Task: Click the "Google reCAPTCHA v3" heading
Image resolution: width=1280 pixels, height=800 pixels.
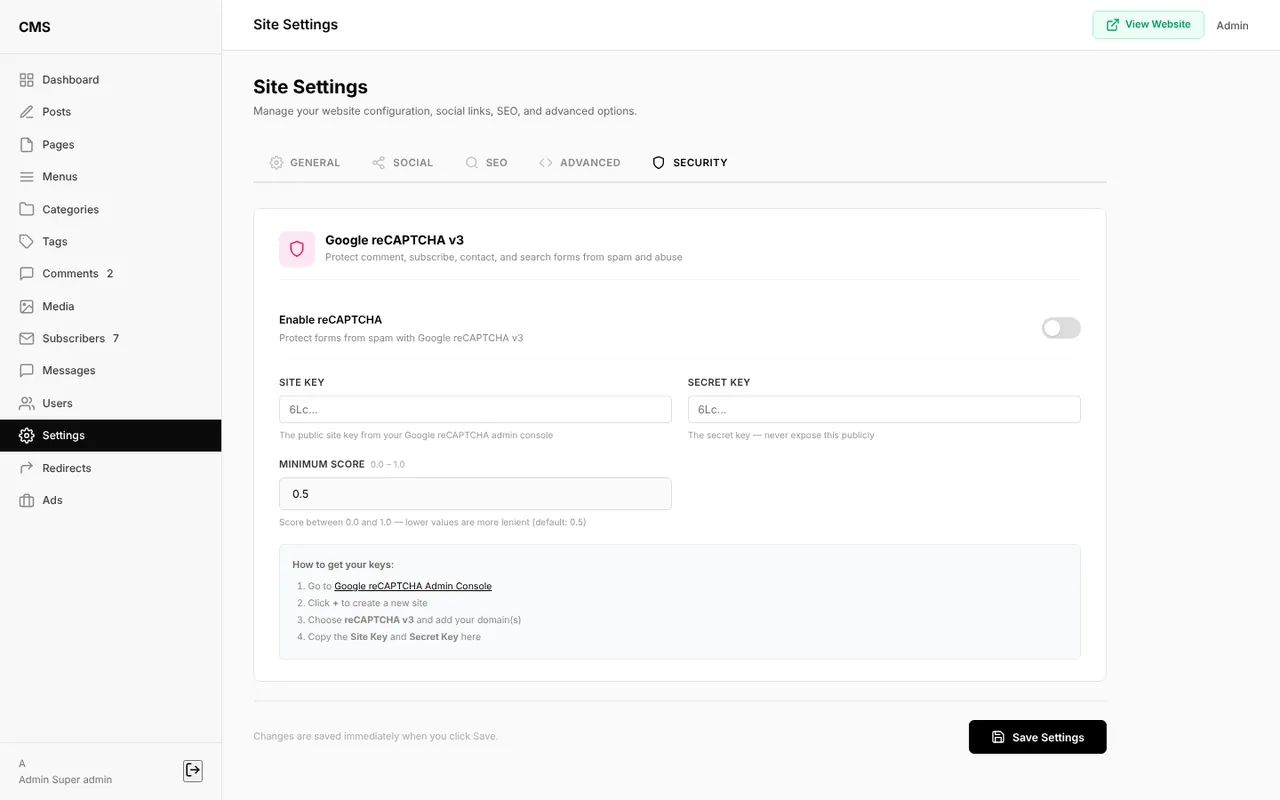Action: pos(394,240)
